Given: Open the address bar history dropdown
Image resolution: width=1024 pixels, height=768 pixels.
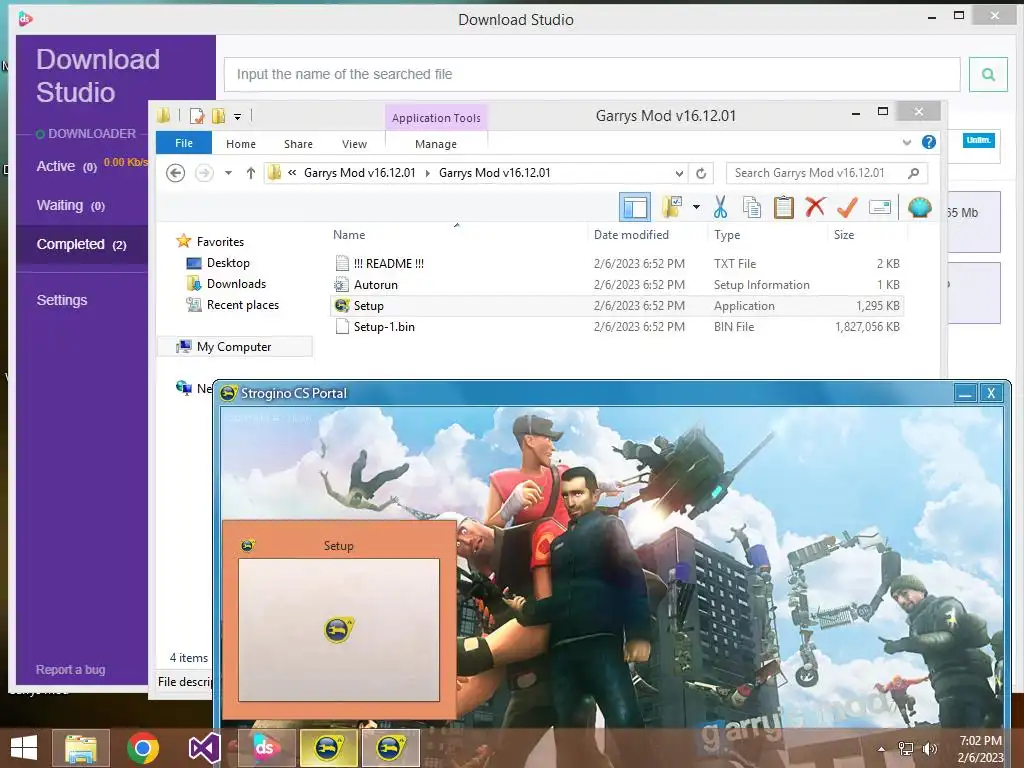Looking at the screenshot, I should (679, 174).
